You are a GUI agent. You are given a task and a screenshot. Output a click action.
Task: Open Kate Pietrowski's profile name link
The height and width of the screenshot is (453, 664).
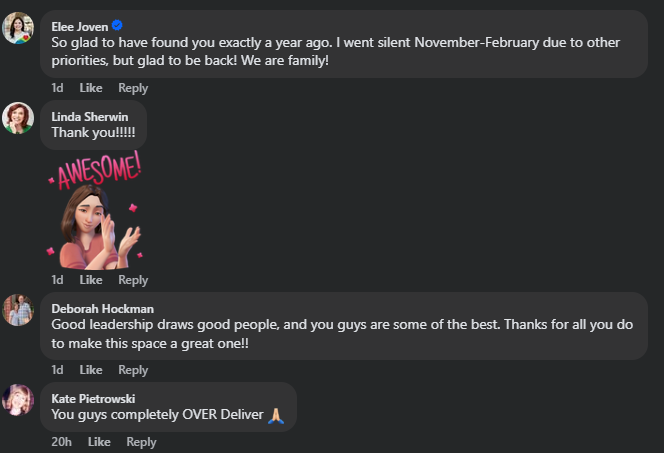[x=96, y=398]
